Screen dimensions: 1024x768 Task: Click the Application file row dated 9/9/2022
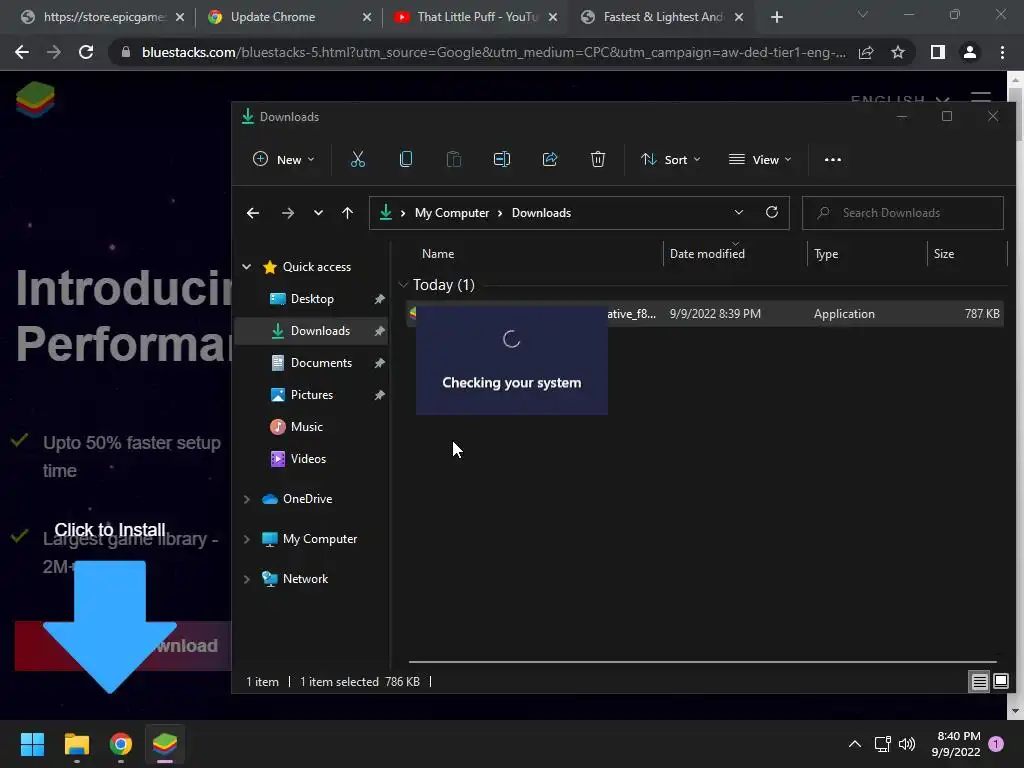click(704, 313)
